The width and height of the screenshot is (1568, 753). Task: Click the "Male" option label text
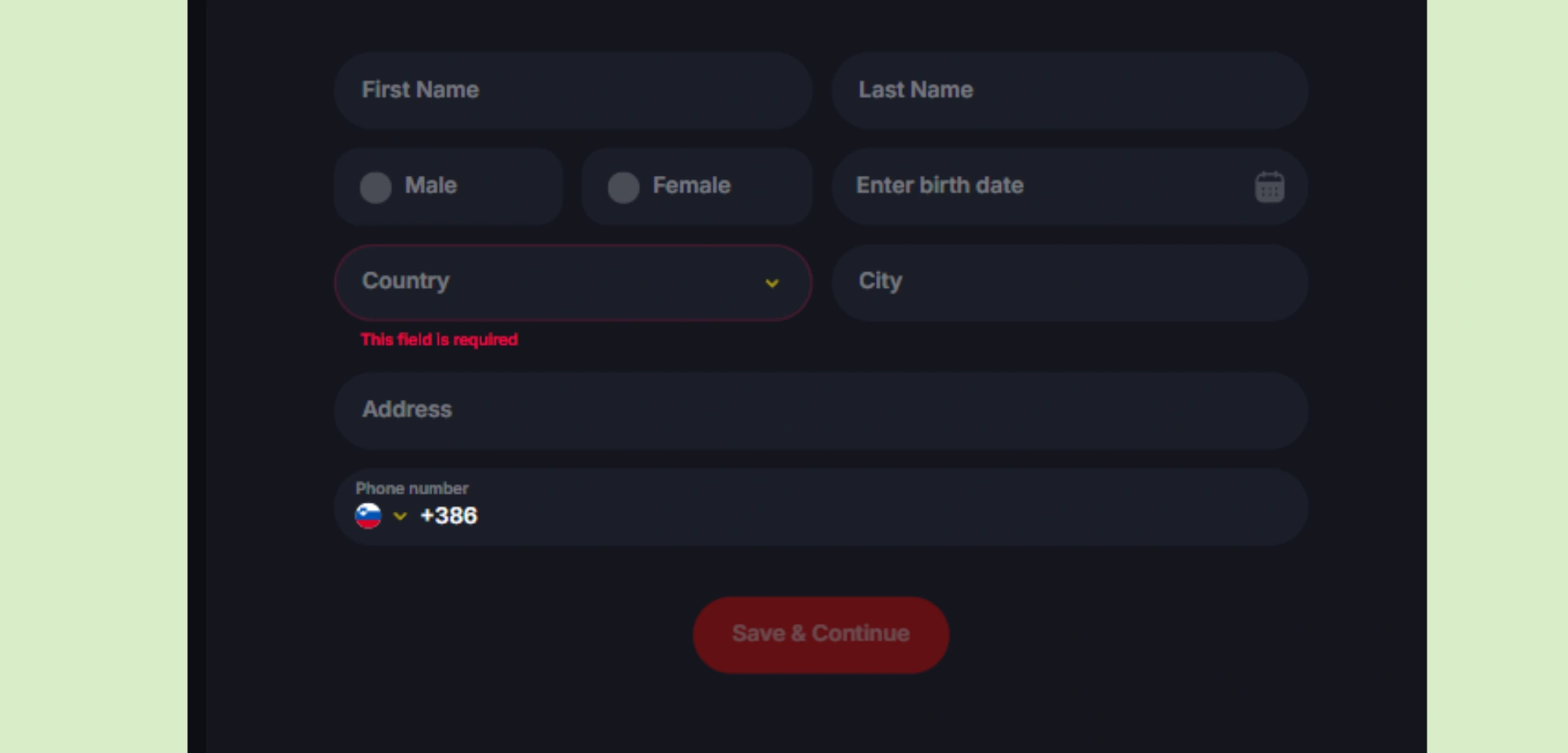click(x=431, y=186)
